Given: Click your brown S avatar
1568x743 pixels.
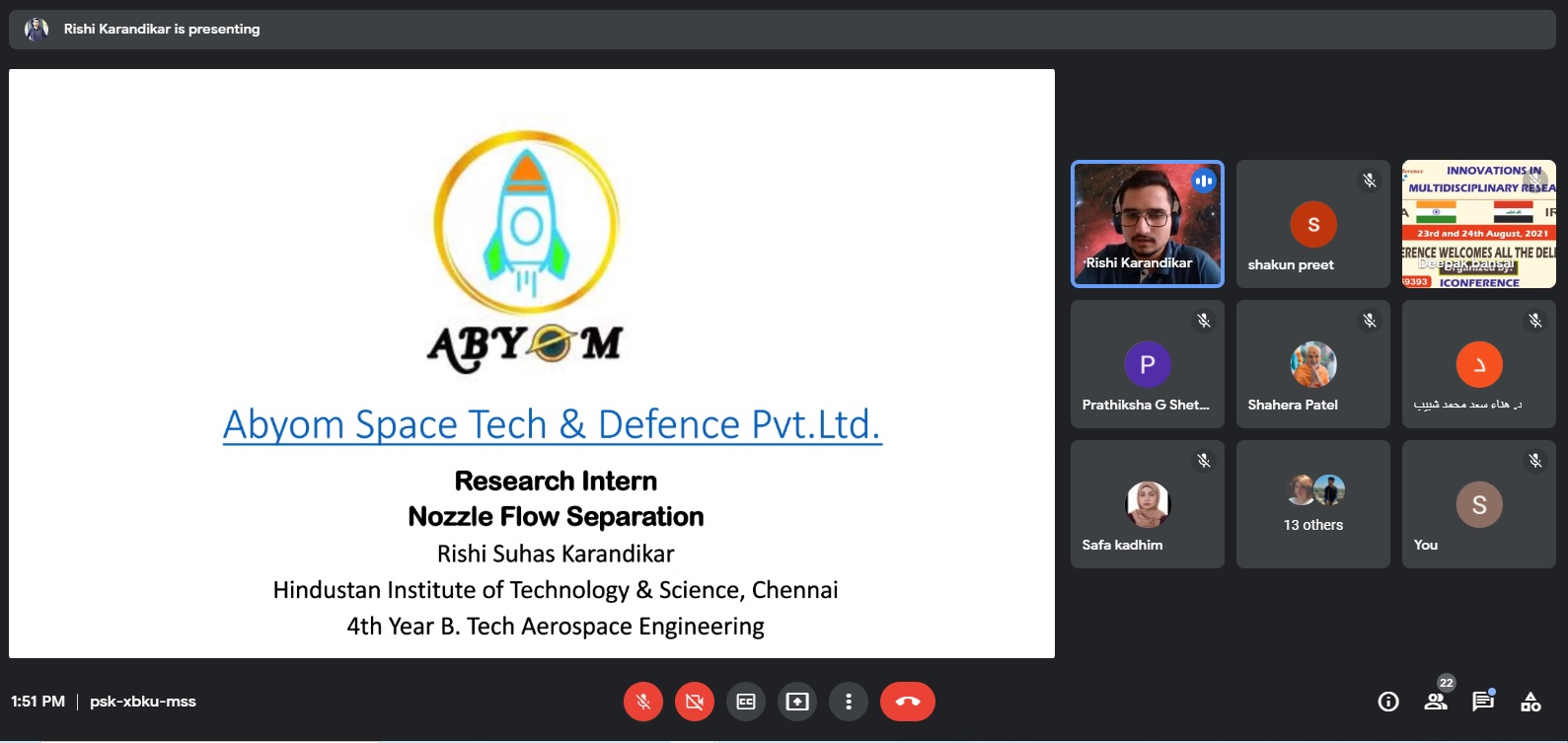Looking at the screenshot, I should [1479, 504].
